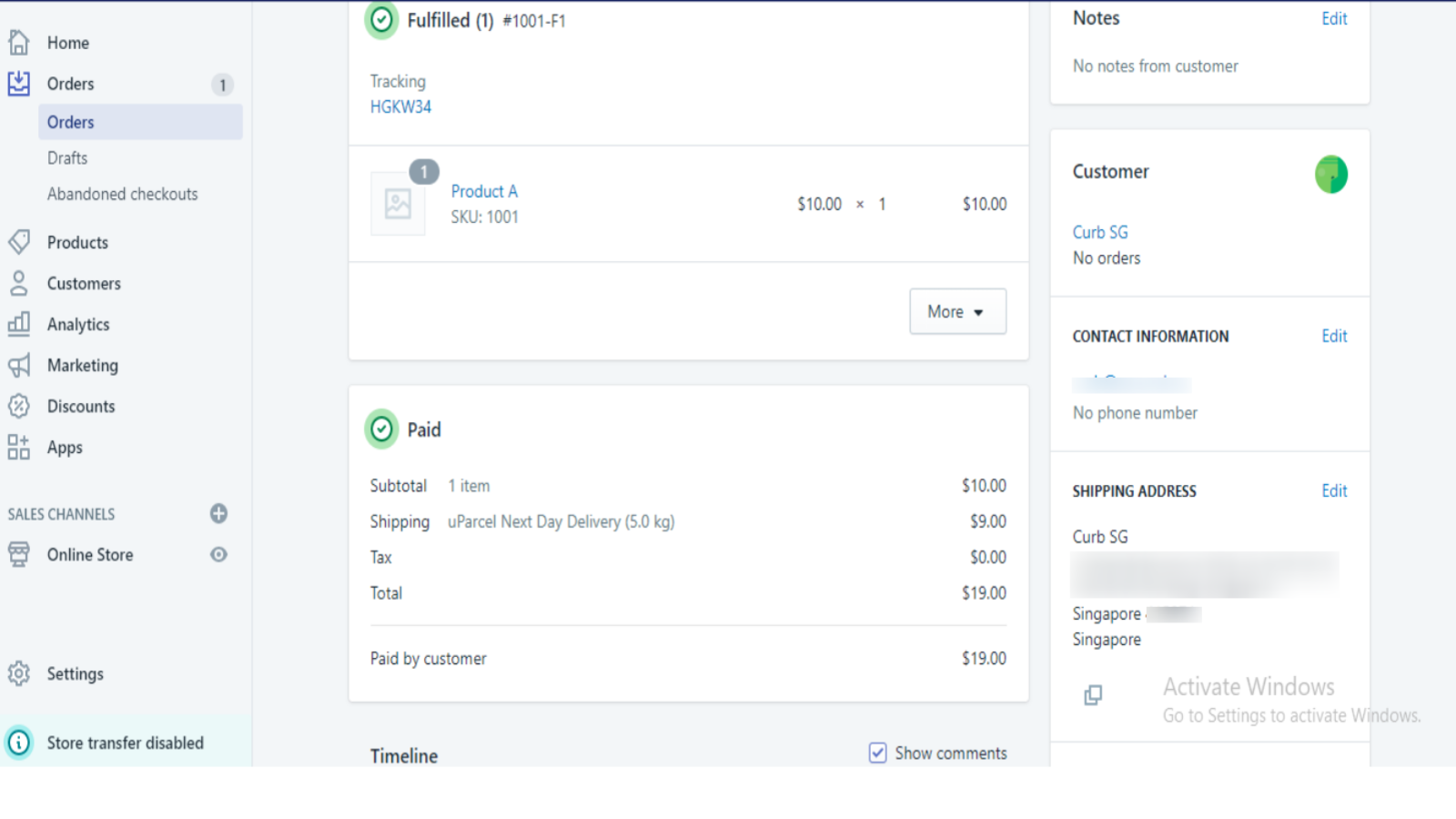This screenshot has width=1456, height=819.
Task: Click the Product A image thumbnail
Action: 399,204
